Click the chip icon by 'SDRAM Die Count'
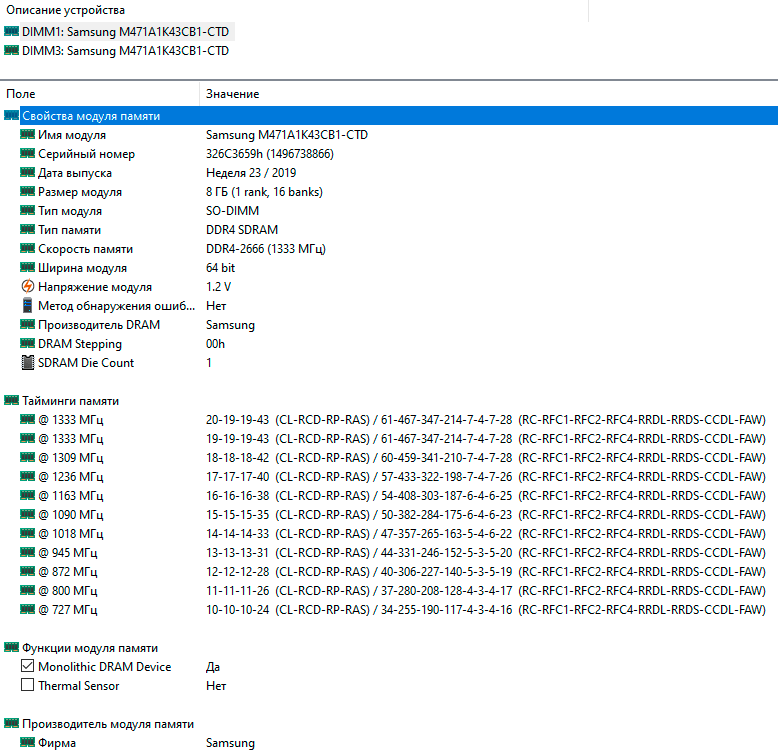The width and height of the screenshot is (778, 751). pos(28,363)
